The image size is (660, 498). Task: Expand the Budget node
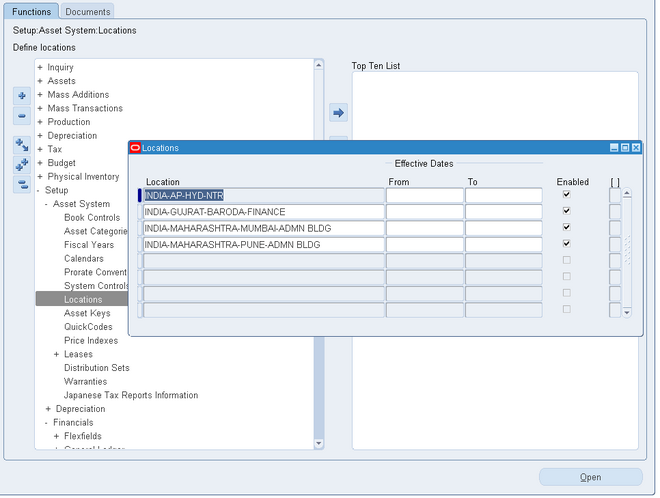[40, 163]
